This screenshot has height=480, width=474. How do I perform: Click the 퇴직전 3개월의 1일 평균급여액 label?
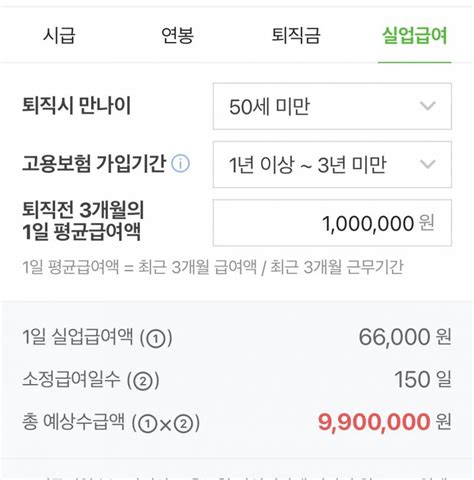click(83, 221)
